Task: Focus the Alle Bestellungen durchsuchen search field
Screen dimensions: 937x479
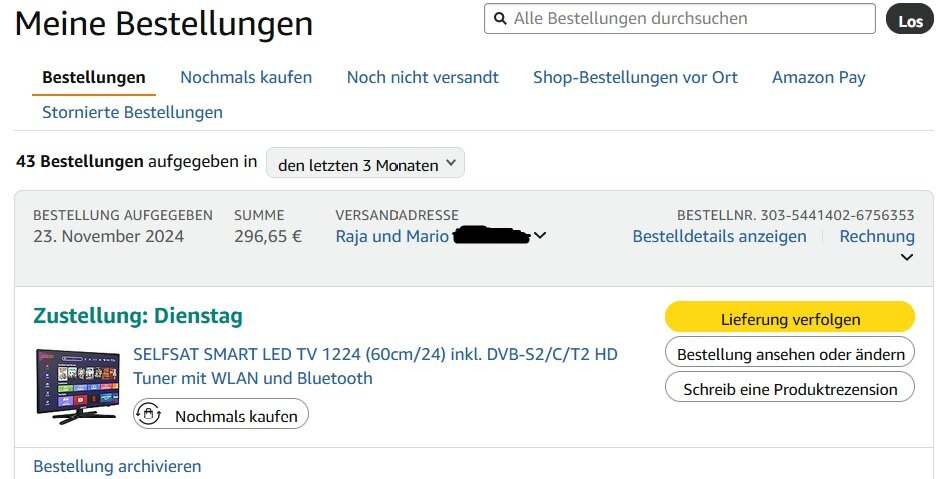Action: pos(680,19)
